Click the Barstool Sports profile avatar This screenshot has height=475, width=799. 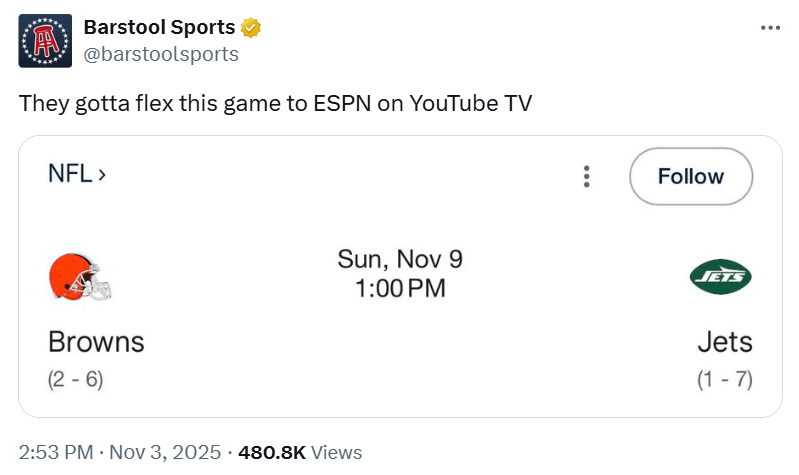click(x=45, y=40)
